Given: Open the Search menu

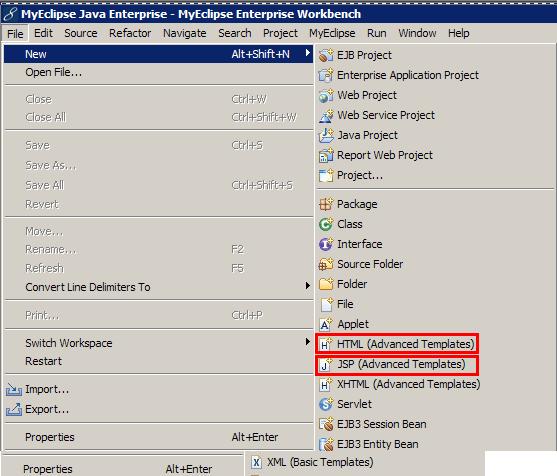Looking at the screenshot, I should [235, 33].
